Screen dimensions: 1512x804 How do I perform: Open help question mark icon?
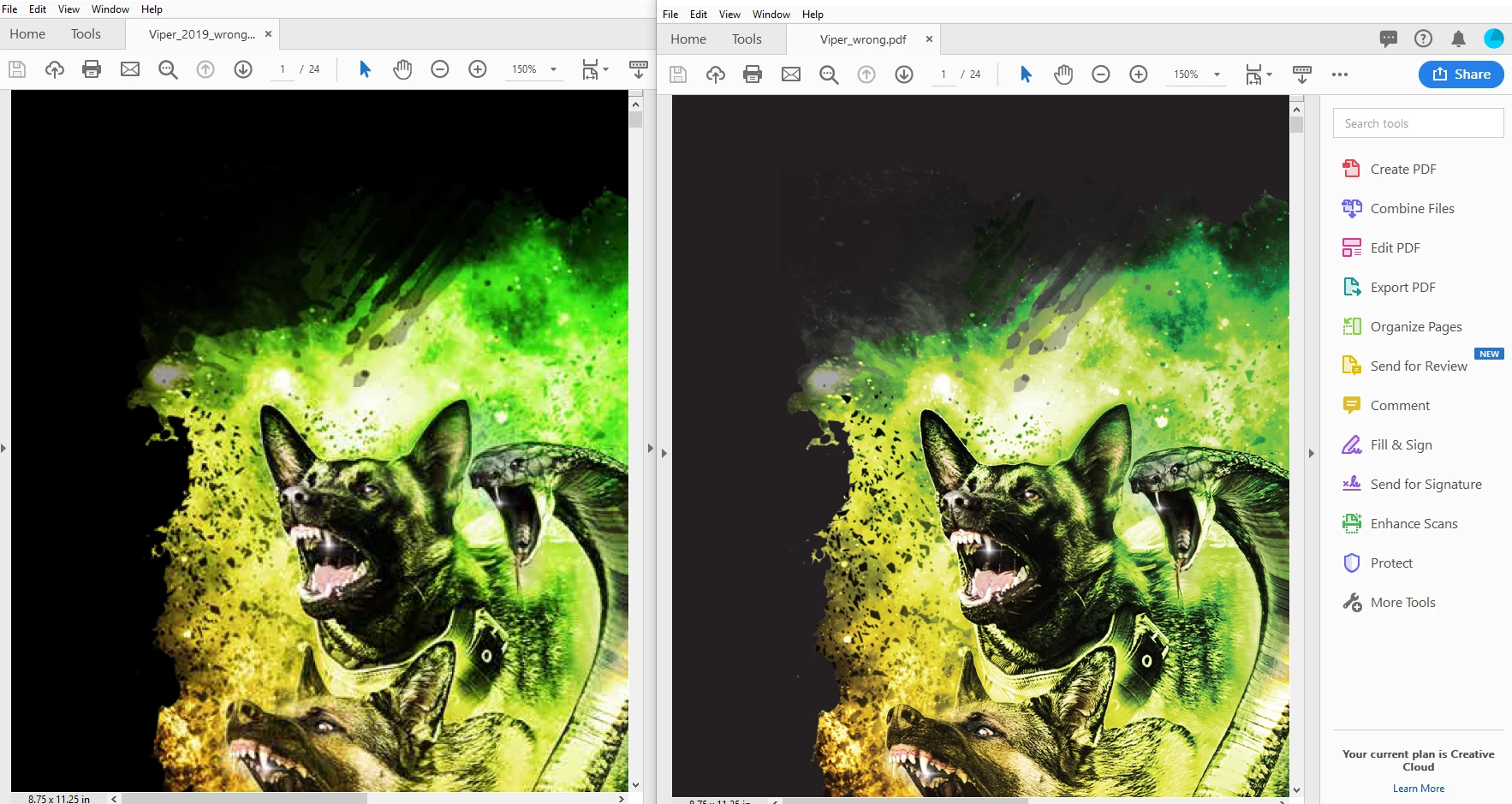click(x=1423, y=39)
